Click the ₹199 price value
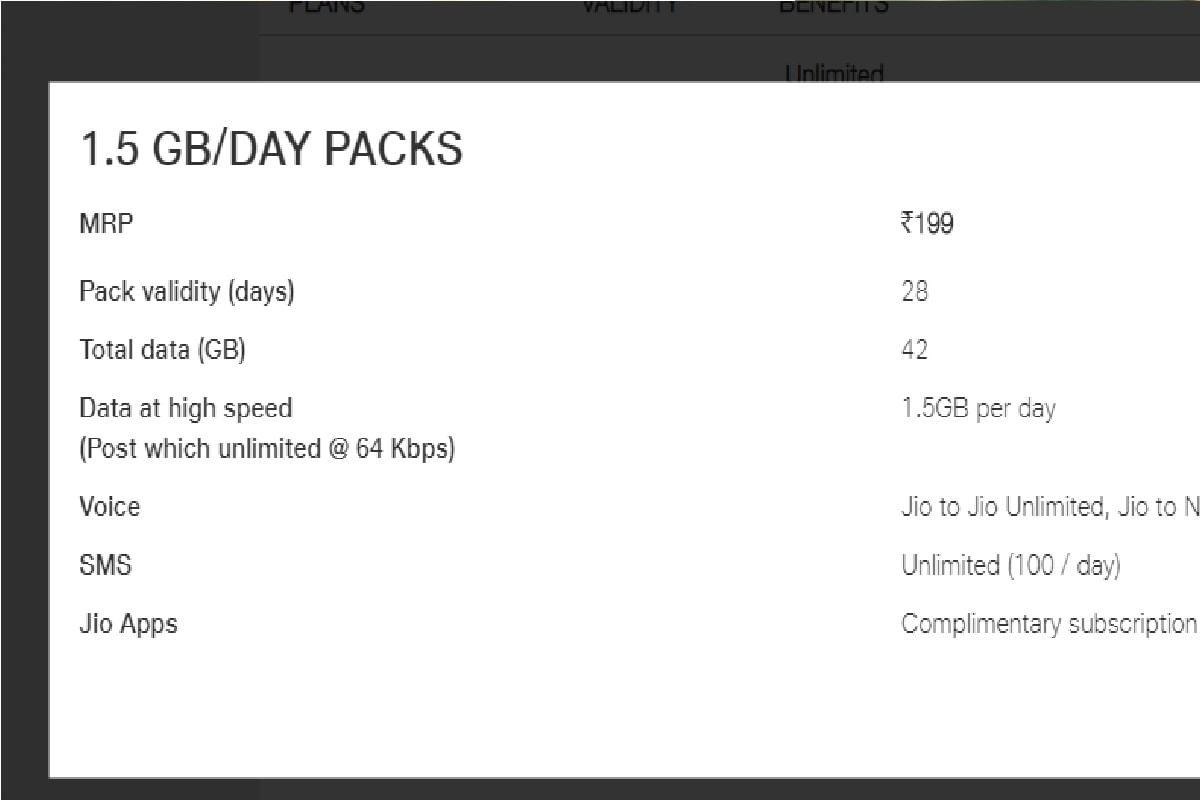The image size is (1200, 800). click(x=927, y=223)
